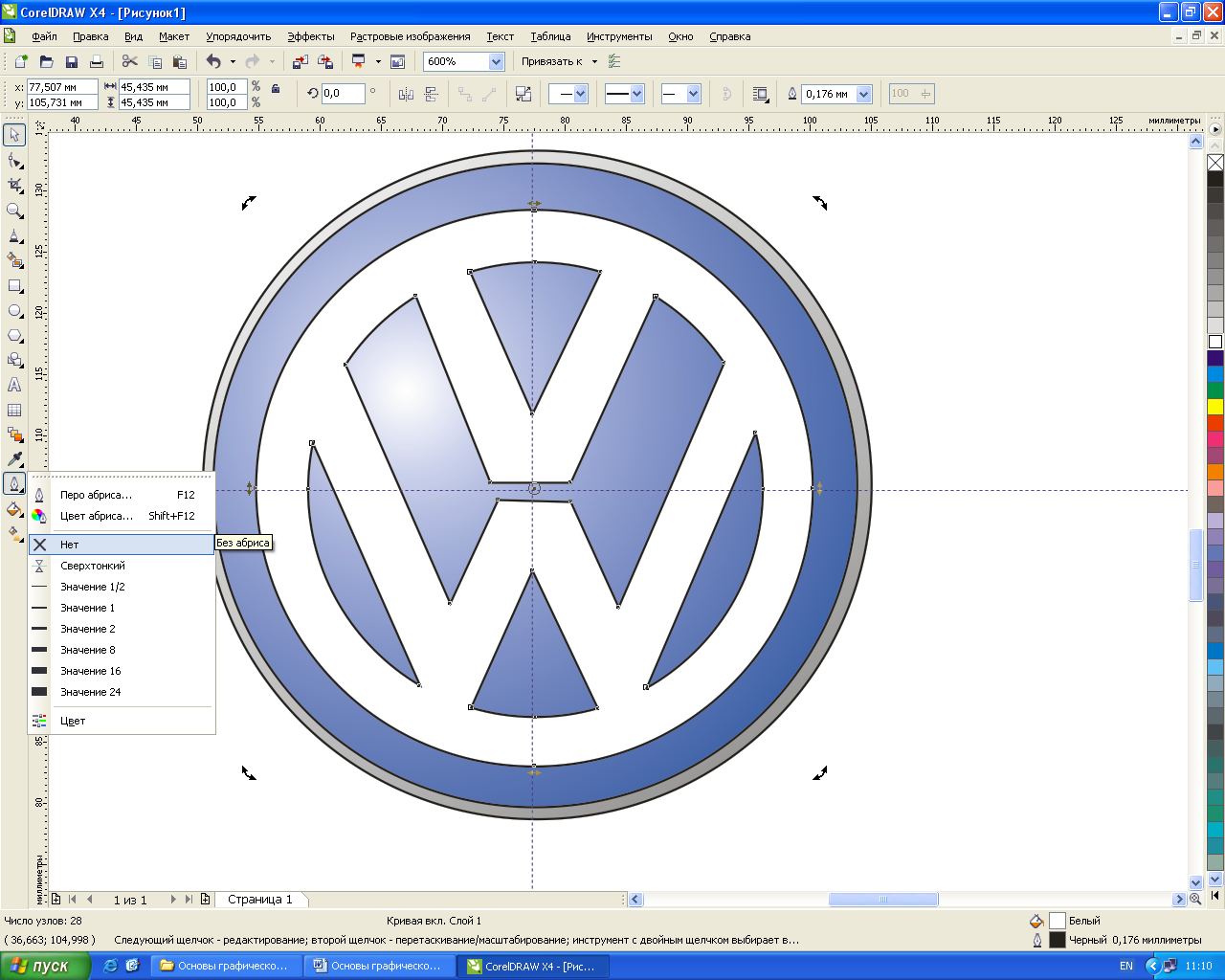Select the Crop tool

14,185
